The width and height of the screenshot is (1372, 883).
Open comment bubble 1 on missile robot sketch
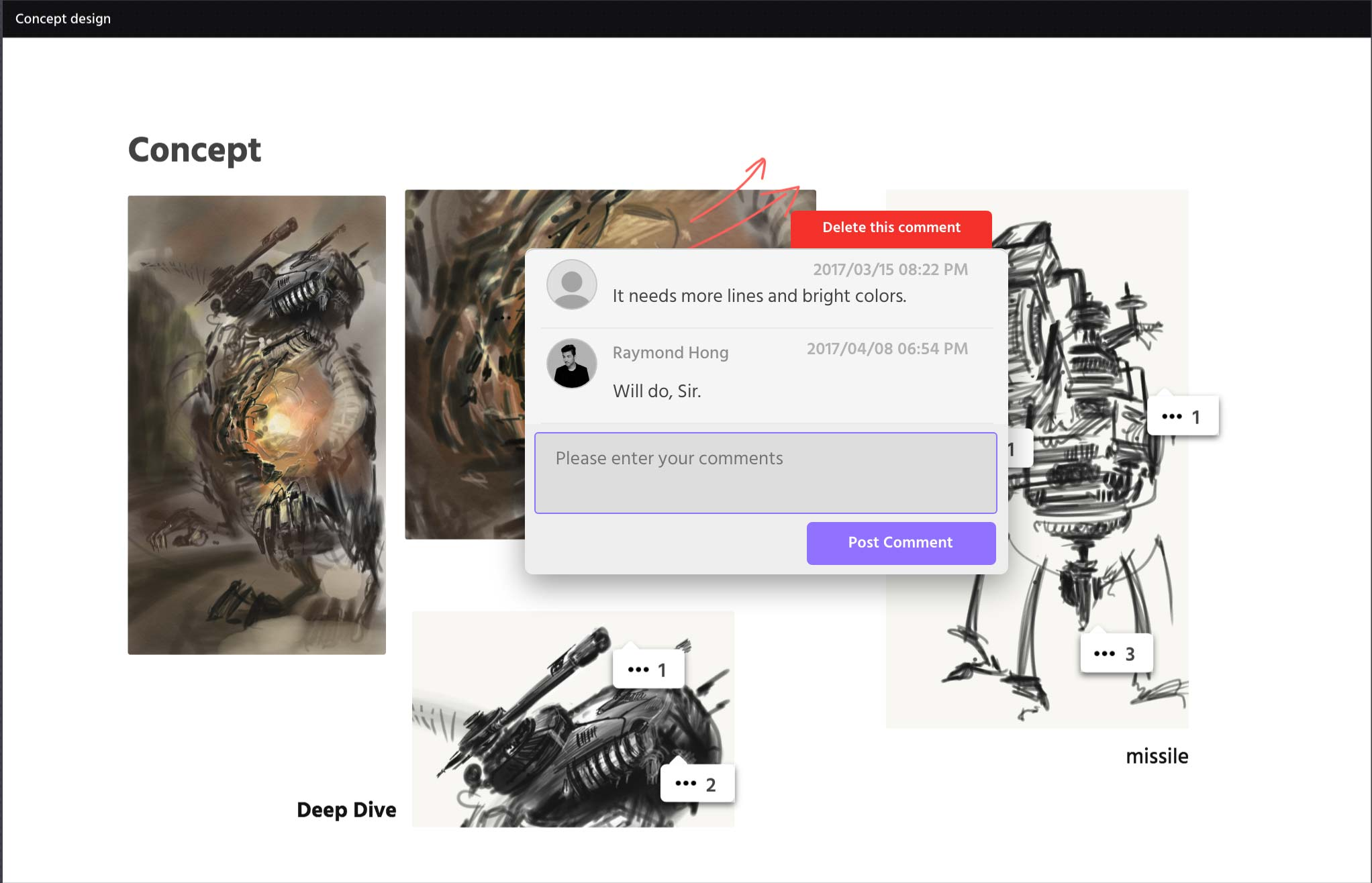coord(1183,416)
